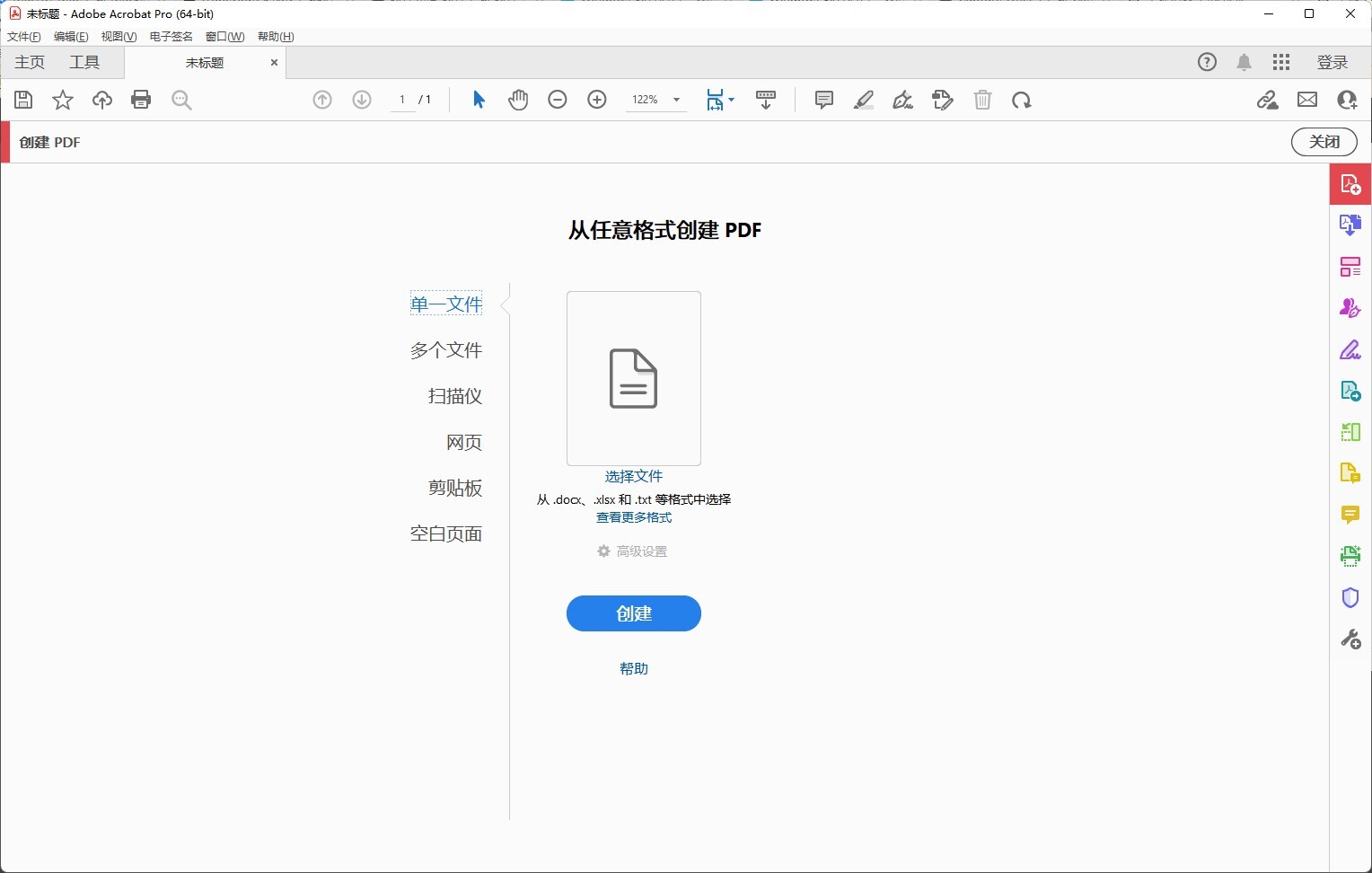Open the zoom level 122% dropdown

(656, 100)
